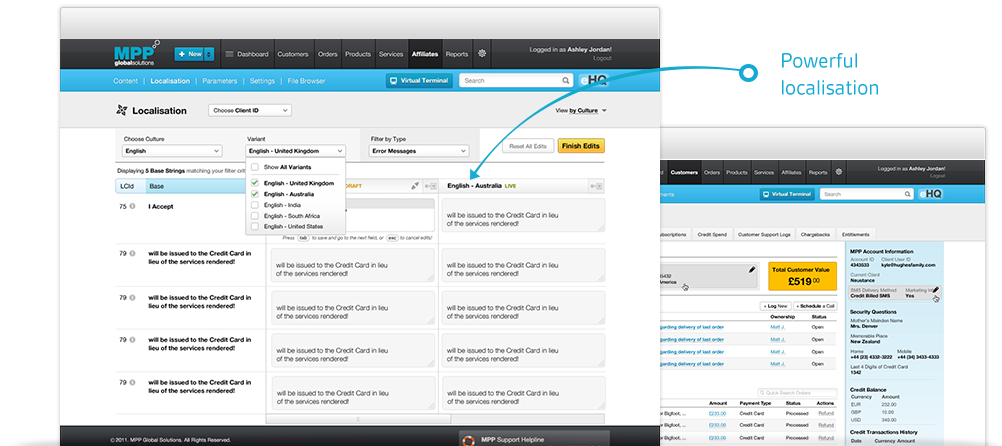
Task: Check the English - India variant
Action: coord(255,205)
